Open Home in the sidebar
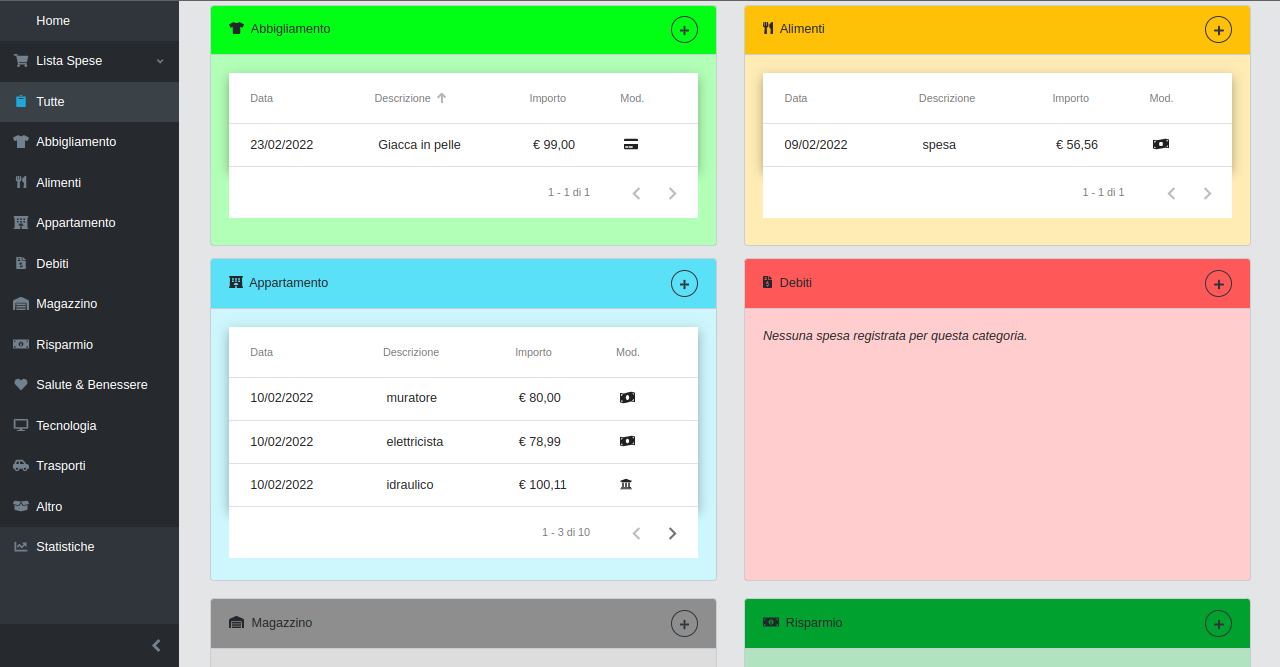 pyautogui.click(x=90, y=20)
